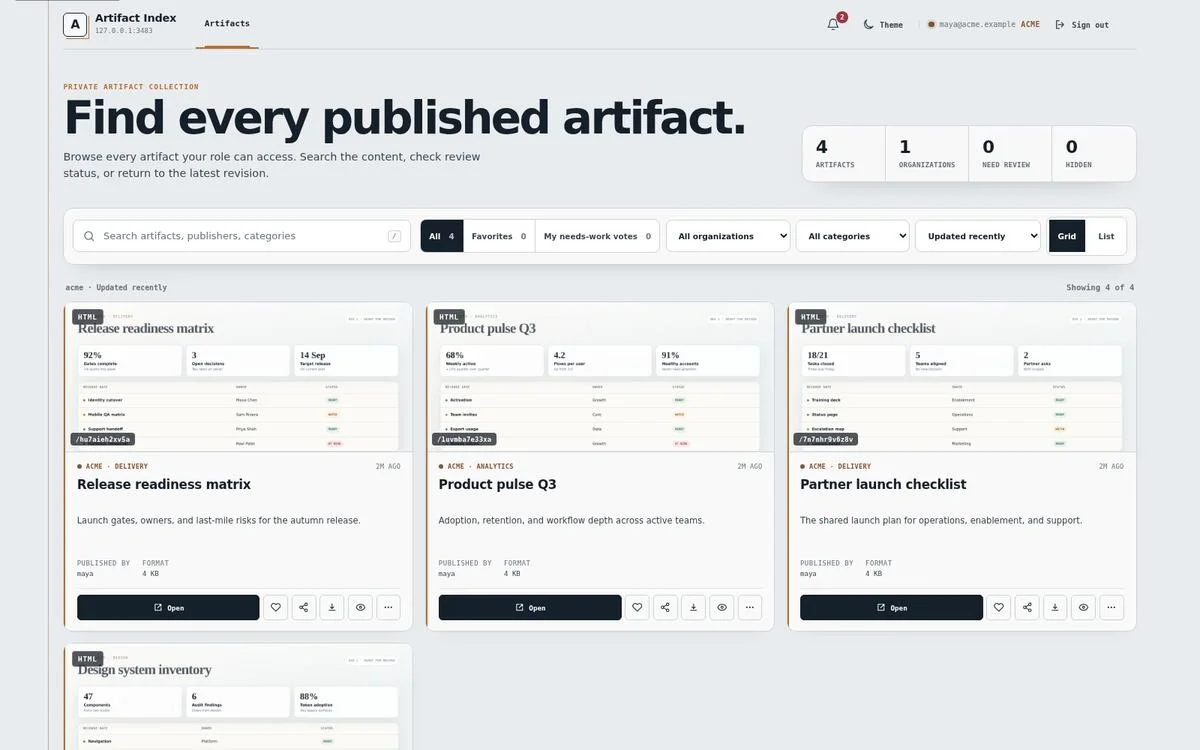Screen dimensions: 1200x750
Task: Toggle visibility eye on Product pulse Q3
Action: 722,607
